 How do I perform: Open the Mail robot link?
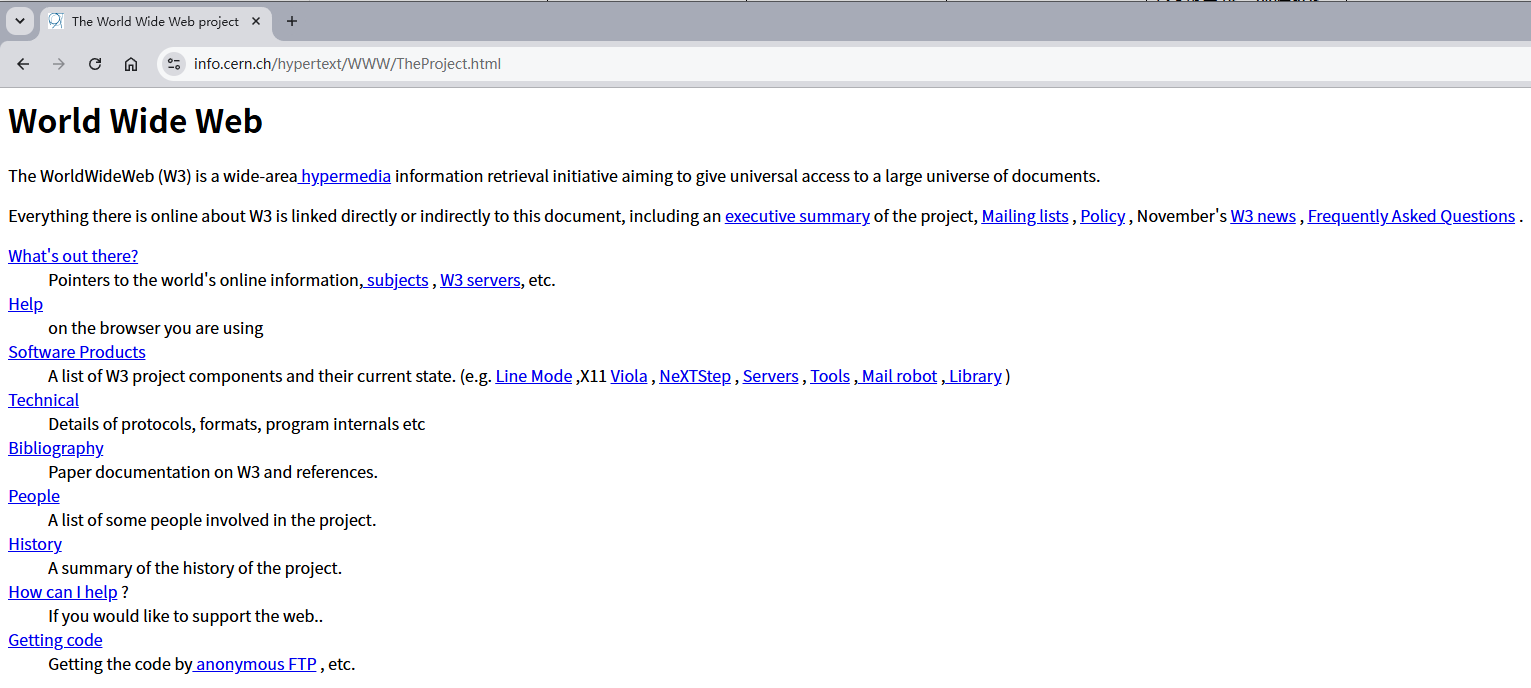896,376
